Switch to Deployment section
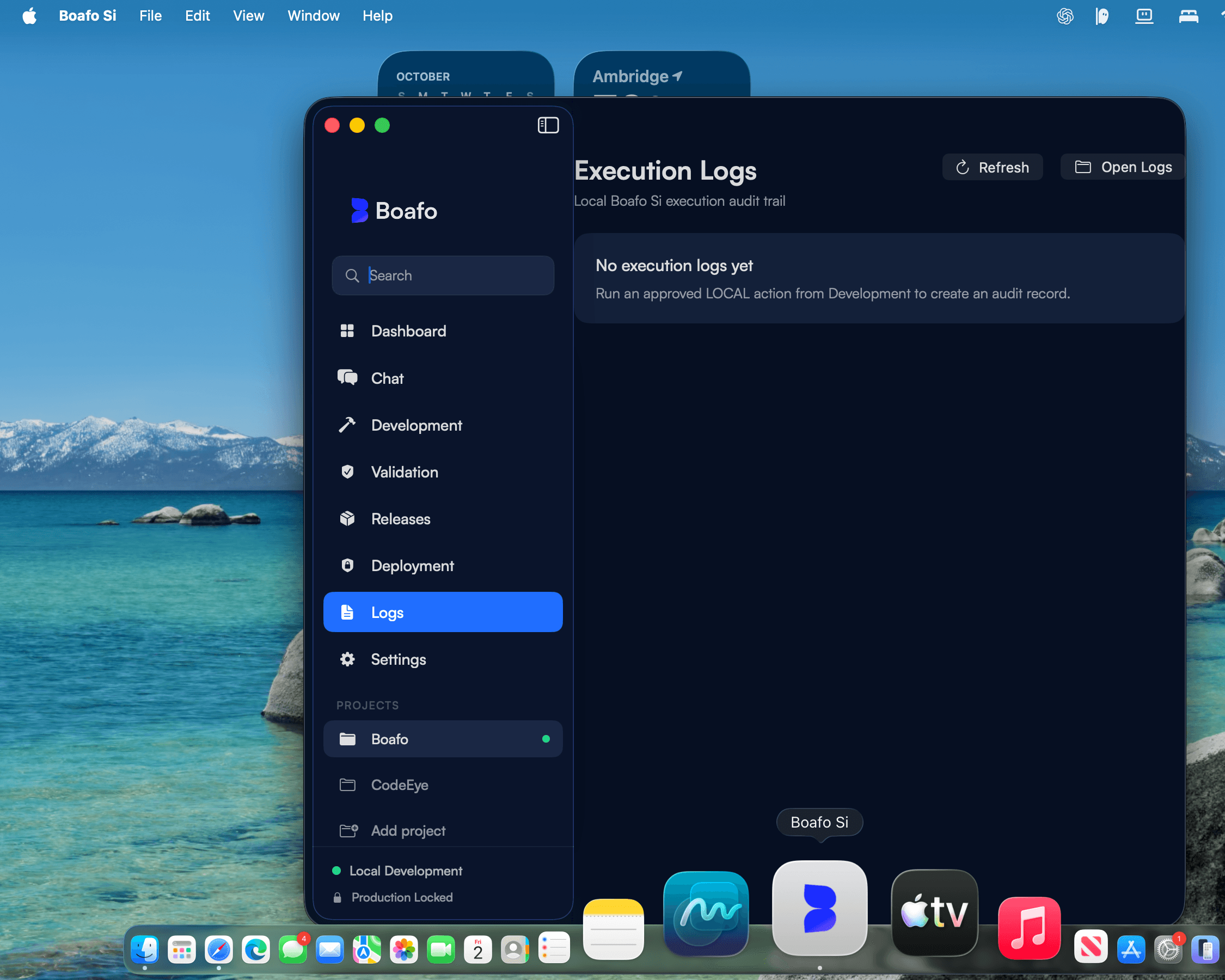 coord(443,566)
